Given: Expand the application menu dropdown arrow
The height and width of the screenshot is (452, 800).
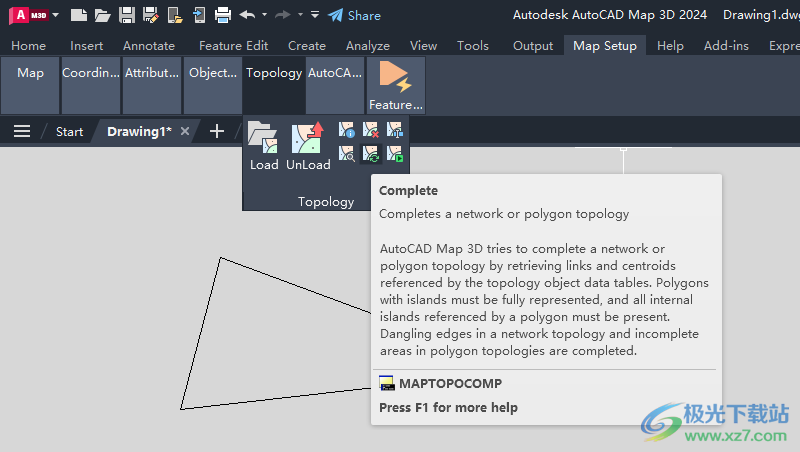Looking at the screenshot, I should point(56,15).
